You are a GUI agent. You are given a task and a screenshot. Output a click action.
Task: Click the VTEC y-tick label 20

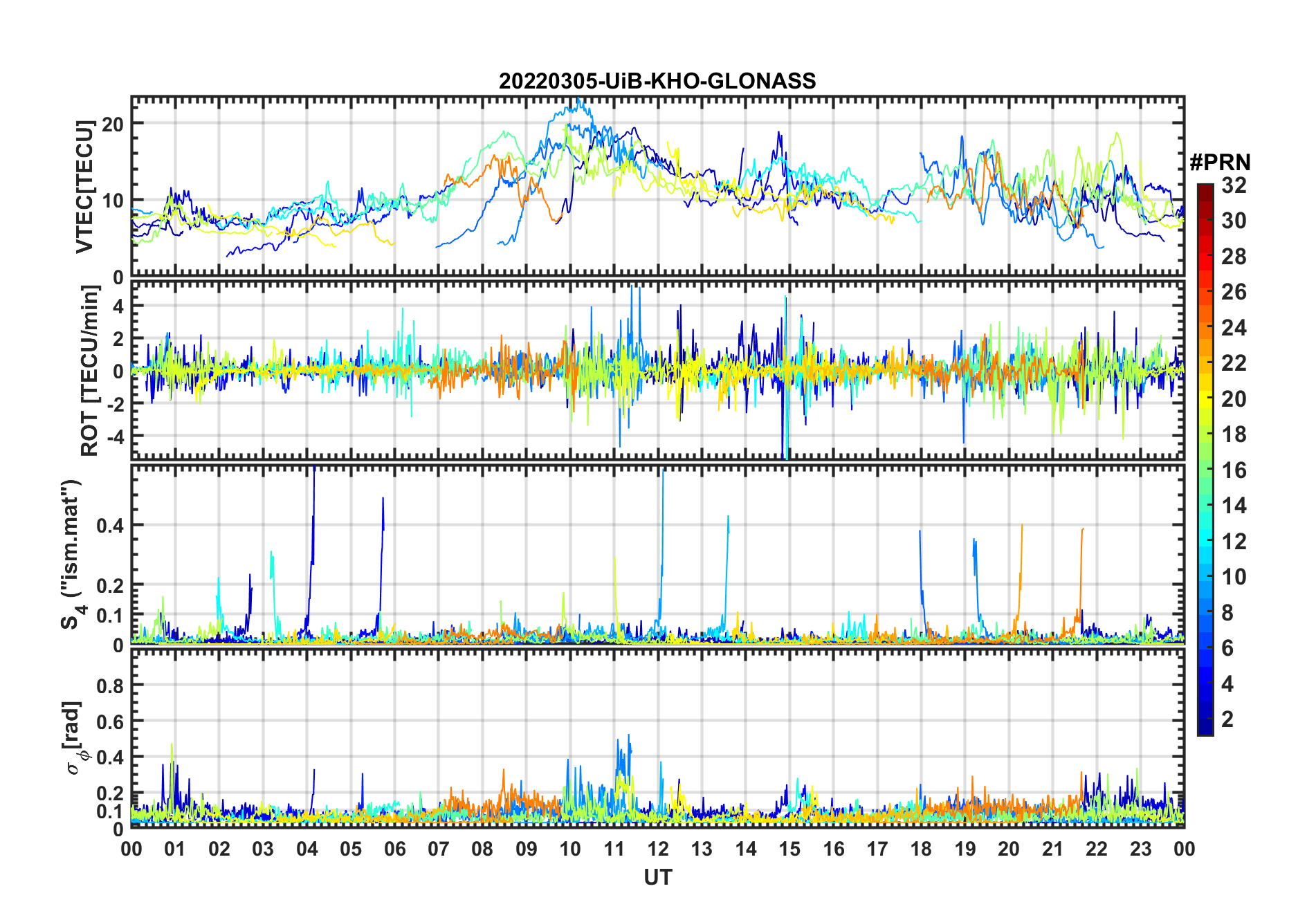[113, 125]
